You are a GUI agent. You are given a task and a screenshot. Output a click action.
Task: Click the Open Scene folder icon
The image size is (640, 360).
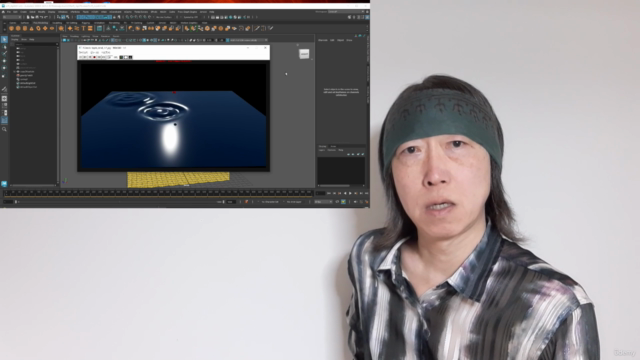[32, 17]
